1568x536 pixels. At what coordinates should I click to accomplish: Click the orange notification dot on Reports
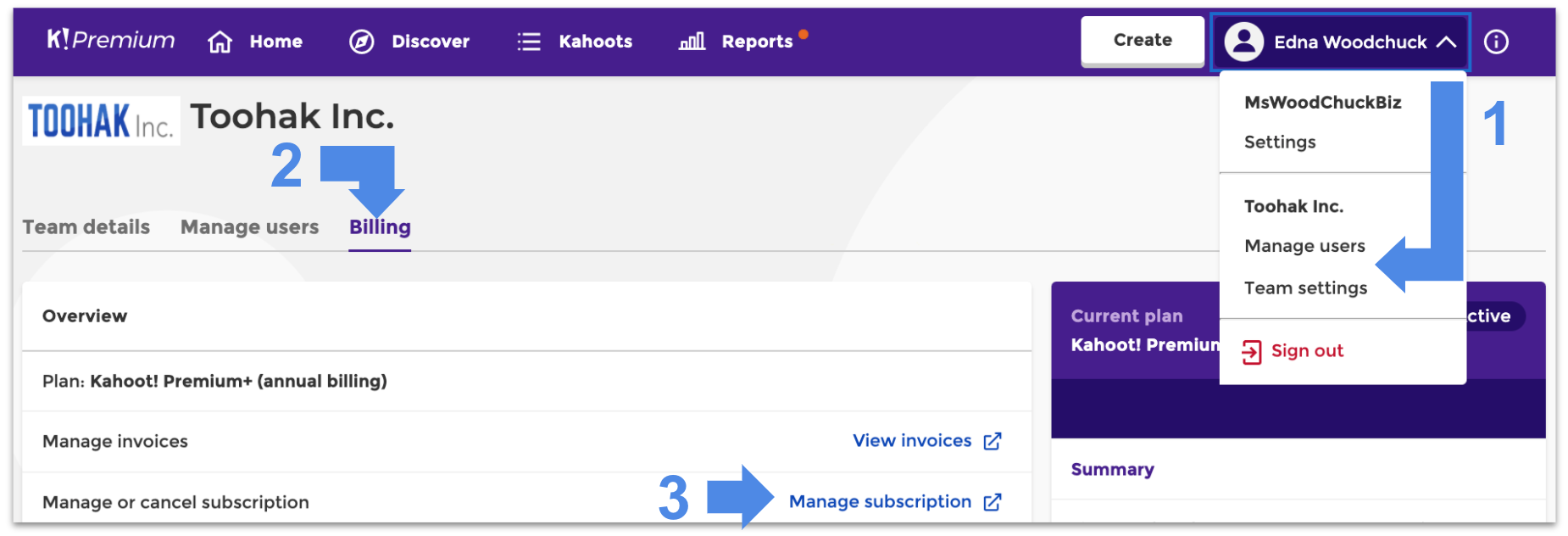[x=803, y=35]
